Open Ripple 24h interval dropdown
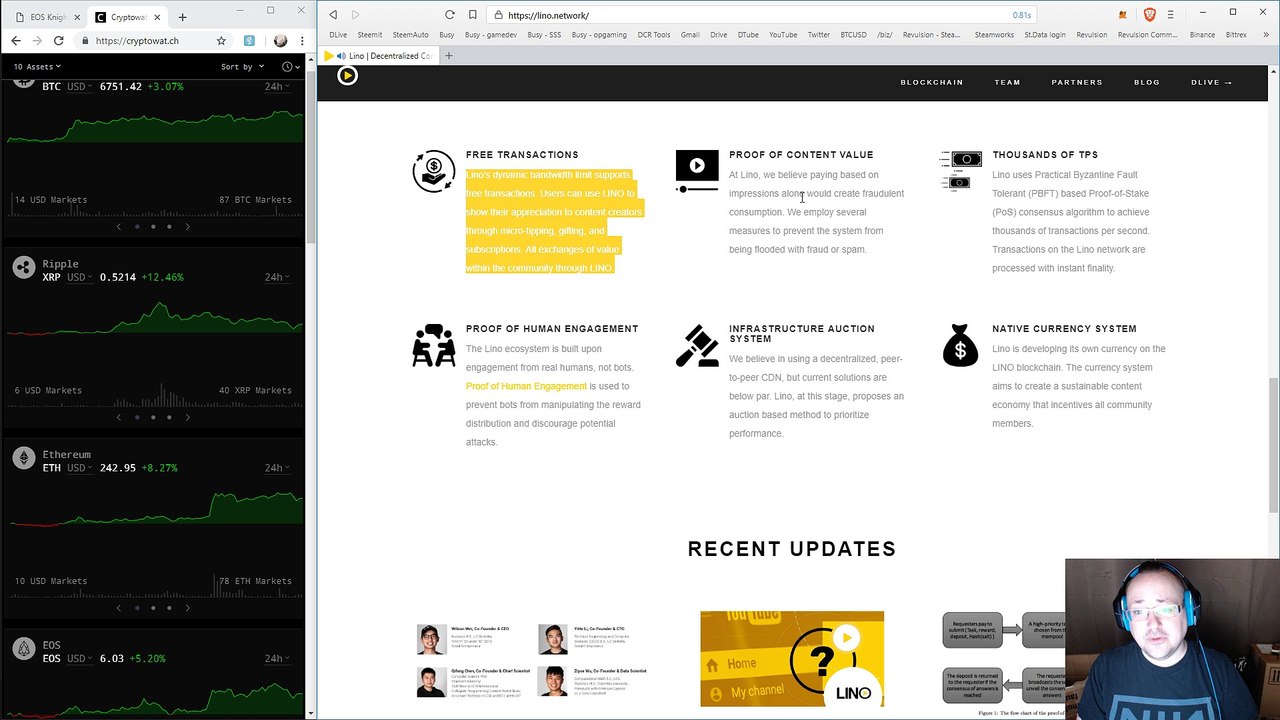This screenshot has width=1280, height=720. tap(278, 277)
